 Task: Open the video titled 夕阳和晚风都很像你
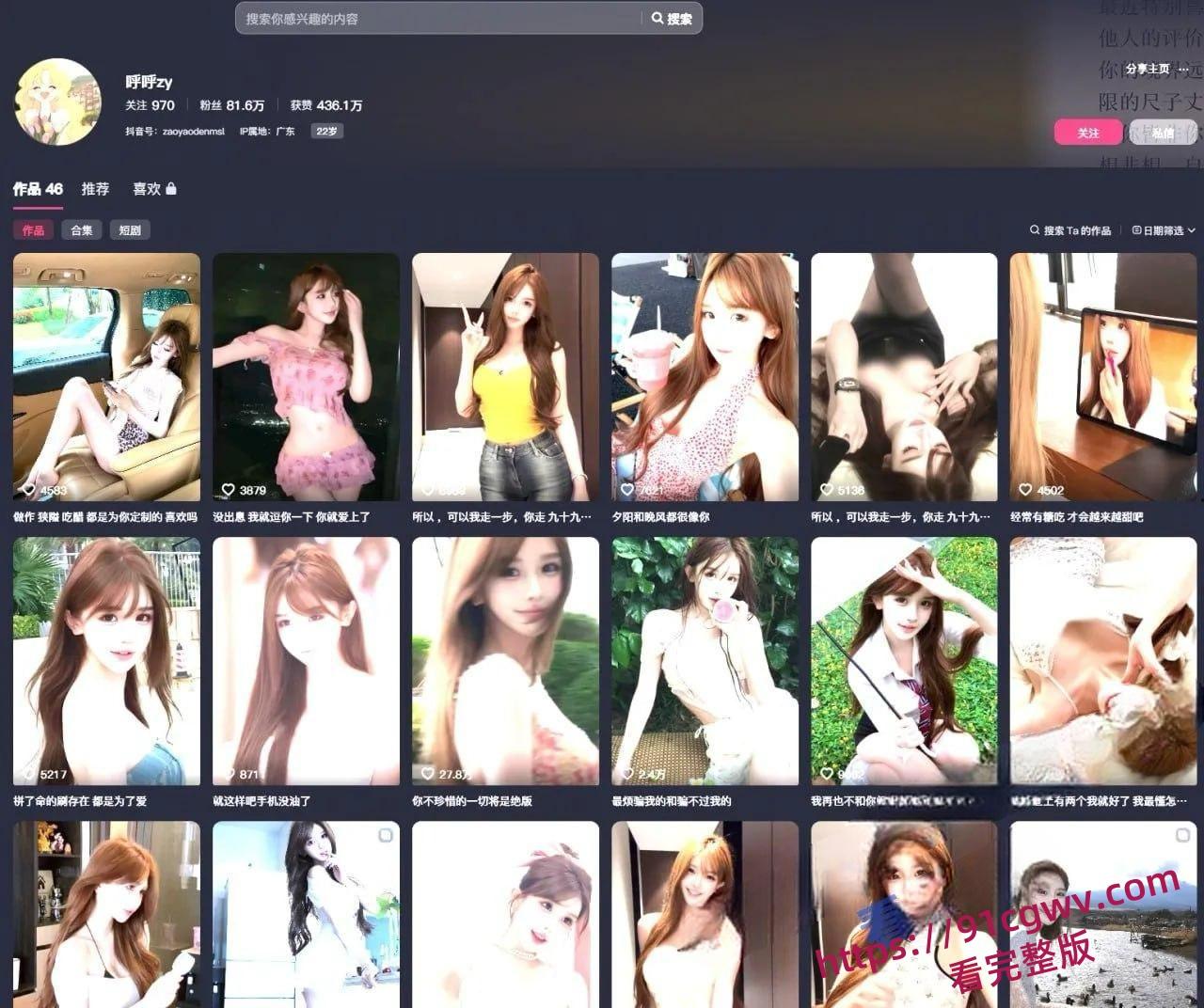point(705,377)
